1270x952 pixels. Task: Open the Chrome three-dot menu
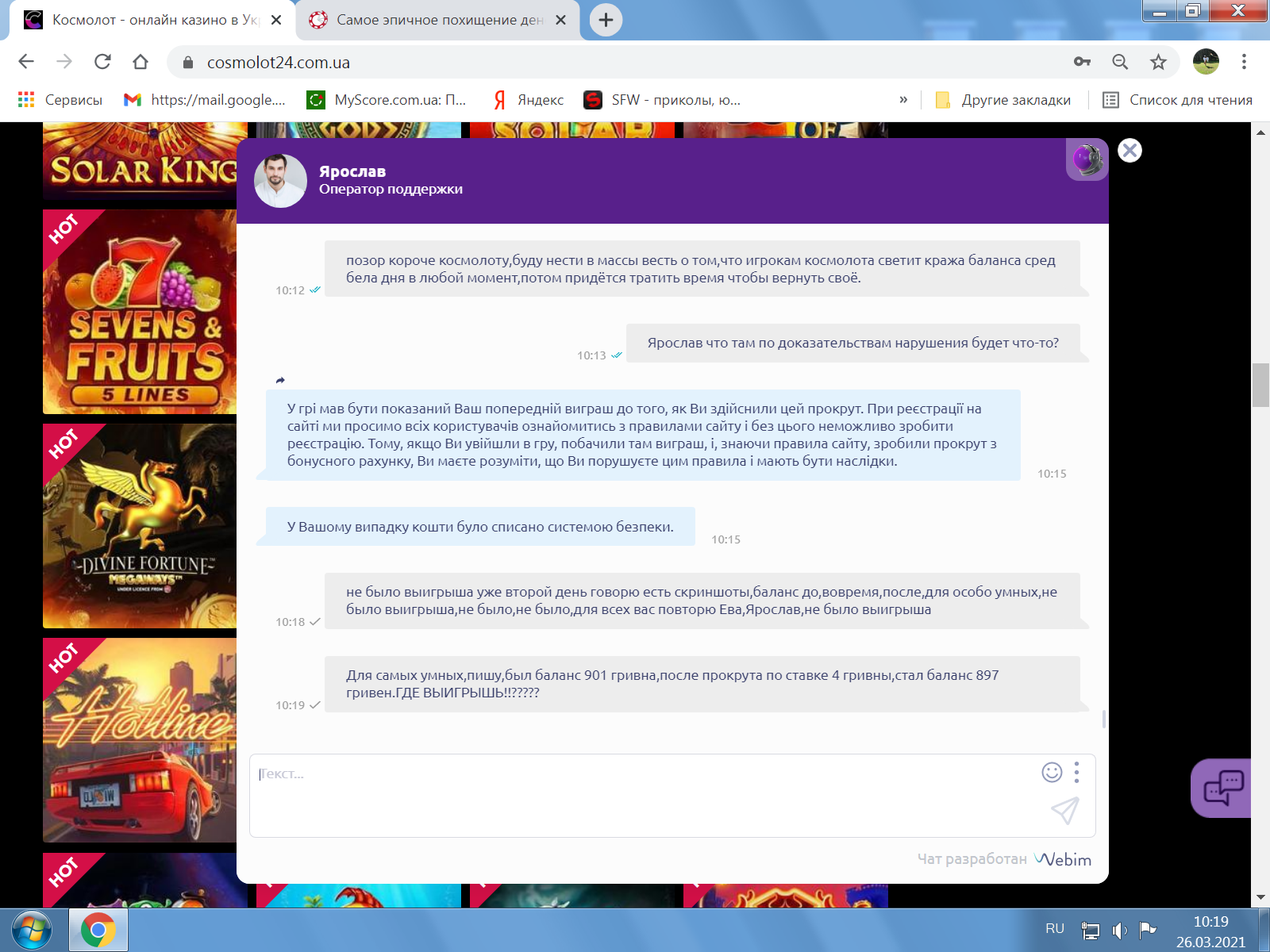[x=1244, y=62]
